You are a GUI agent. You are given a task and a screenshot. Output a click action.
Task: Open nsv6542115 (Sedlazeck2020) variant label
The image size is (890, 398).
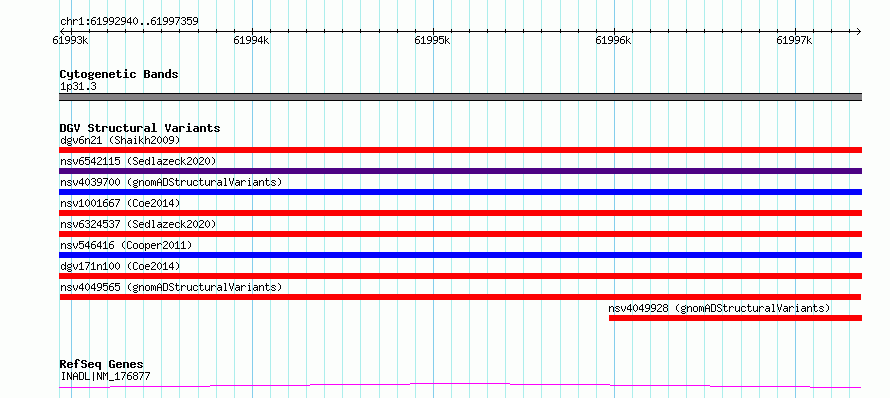pos(138,161)
